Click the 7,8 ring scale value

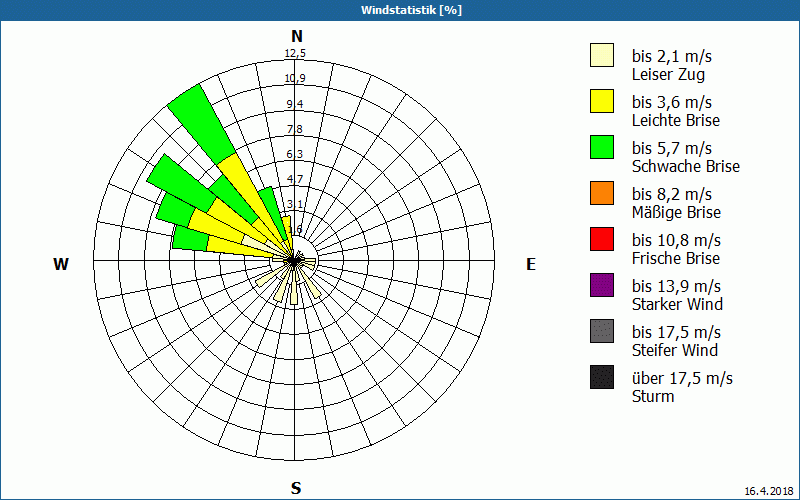coord(295,129)
